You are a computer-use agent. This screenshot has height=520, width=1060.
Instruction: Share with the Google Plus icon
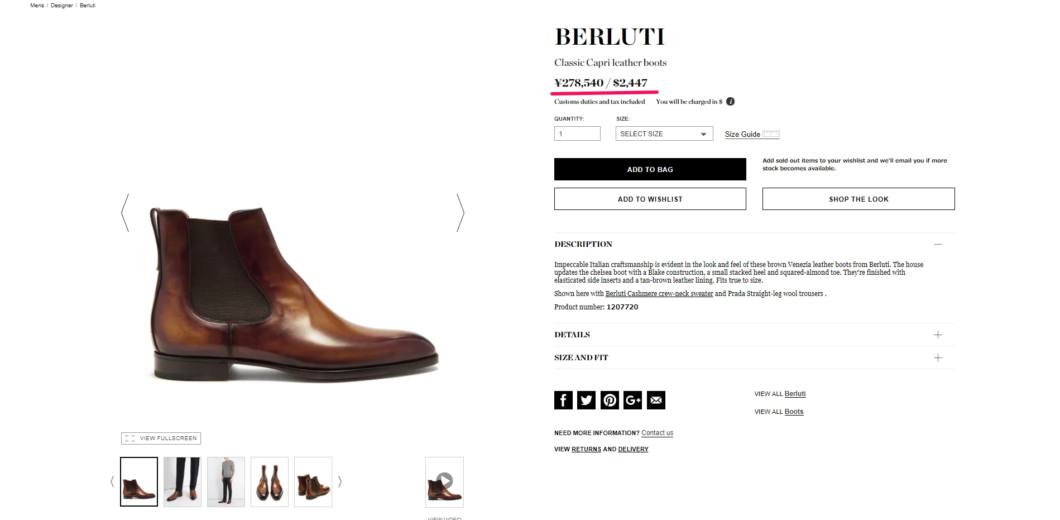(633, 400)
